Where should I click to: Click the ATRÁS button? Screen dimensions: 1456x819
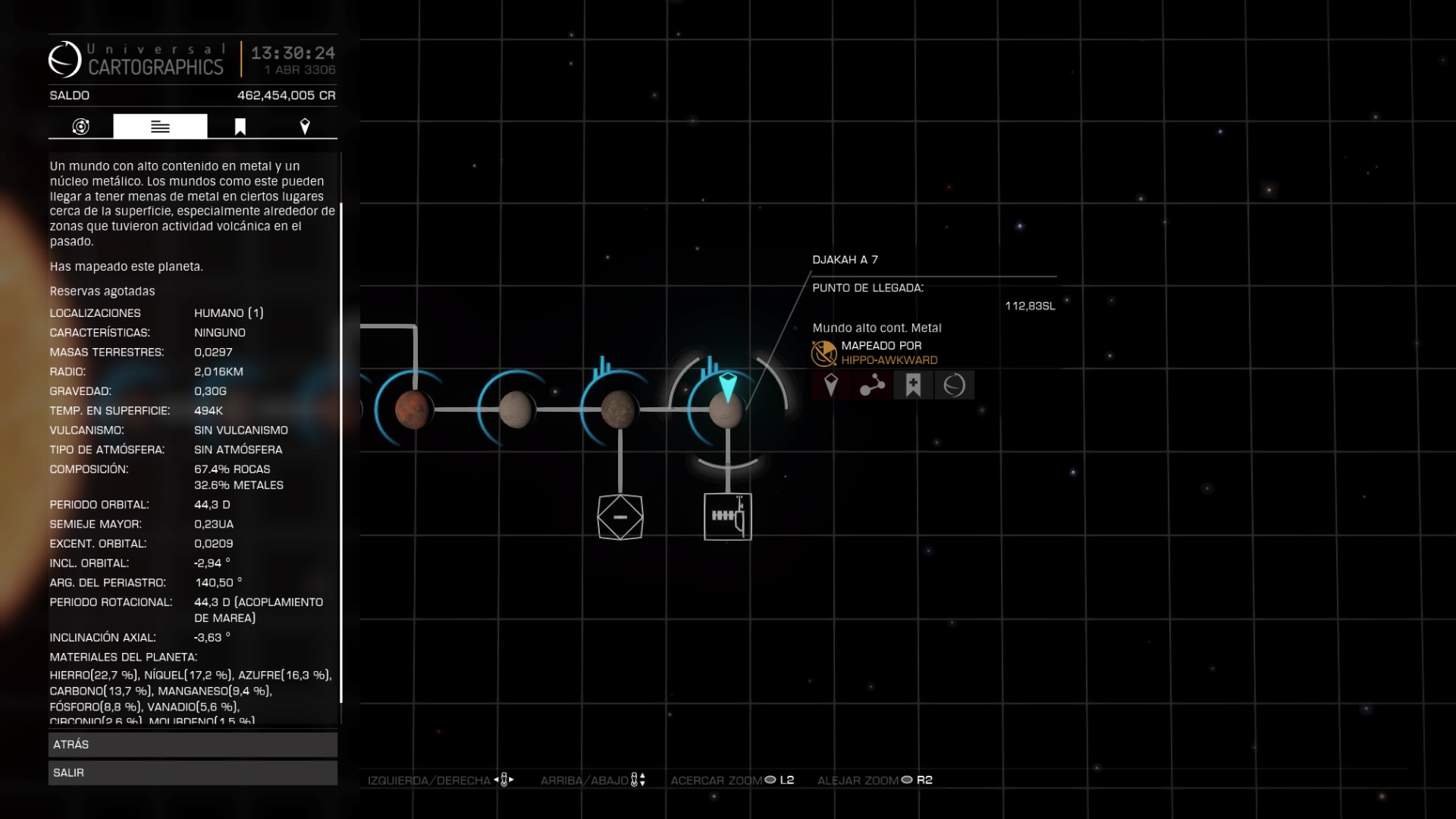193,745
